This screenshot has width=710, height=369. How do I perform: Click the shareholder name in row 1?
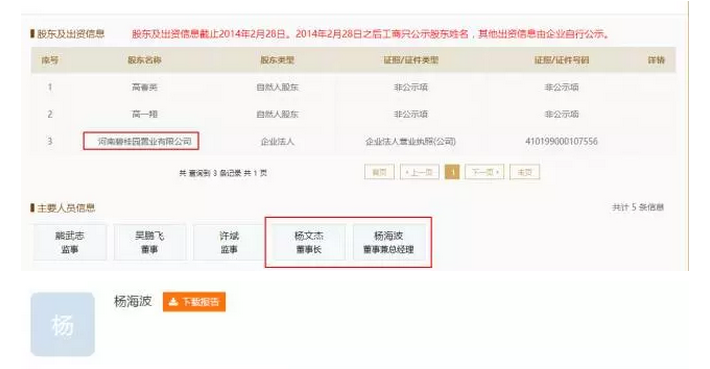pyautogui.click(x=144, y=87)
